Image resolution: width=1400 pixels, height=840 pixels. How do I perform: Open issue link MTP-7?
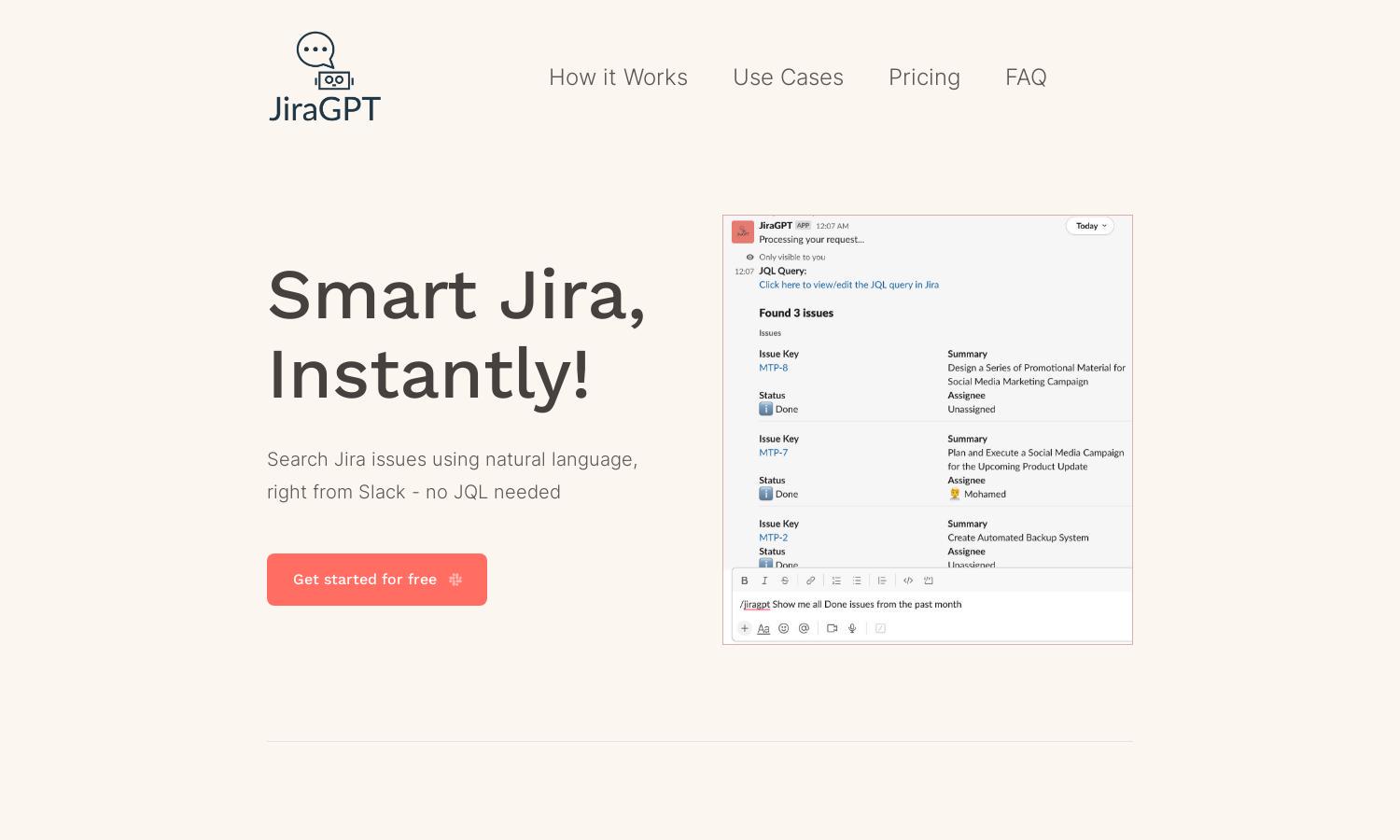pyautogui.click(x=773, y=453)
